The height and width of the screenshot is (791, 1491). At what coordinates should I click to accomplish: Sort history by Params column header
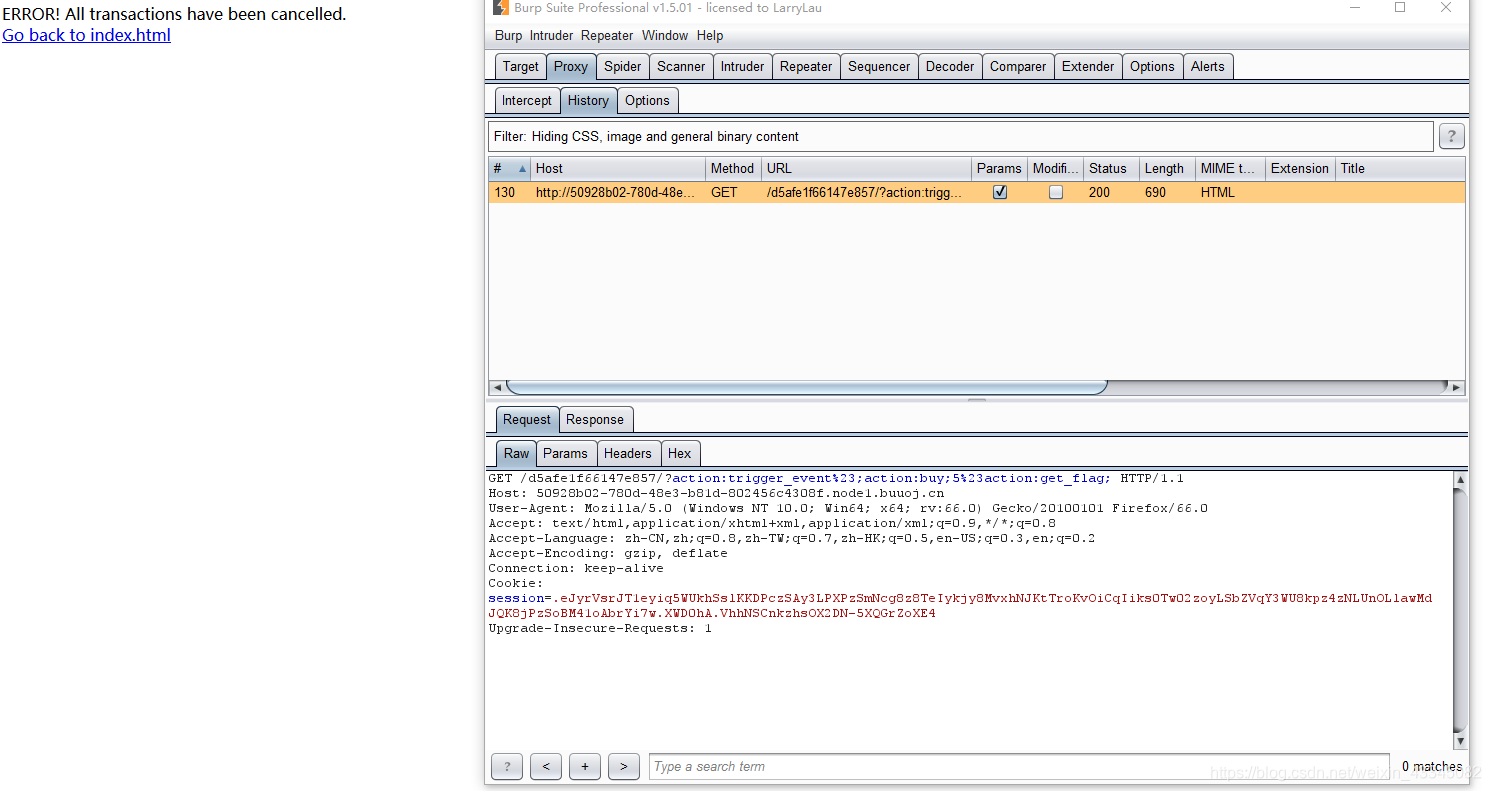click(x=1000, y=169)
